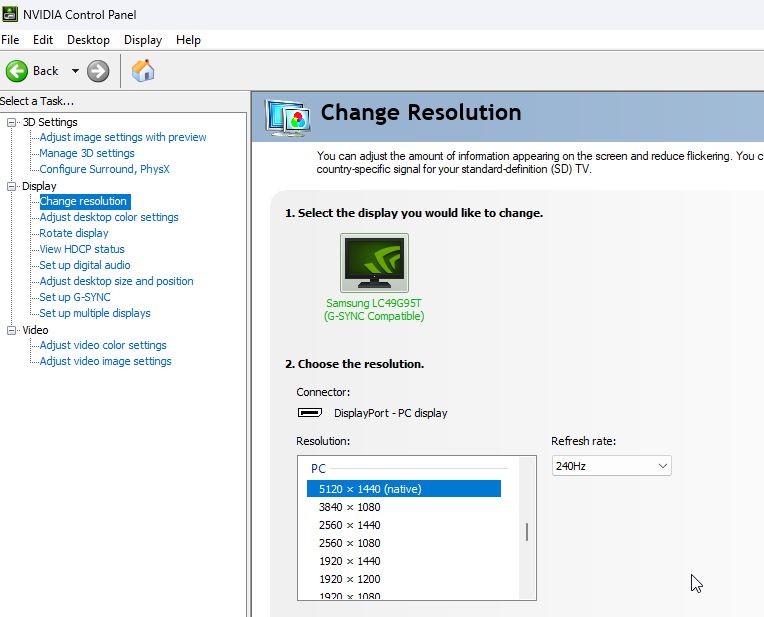764x617 pixels.
Task: Click the resolution list scrollbar thumb
Action: pos(527,532)
